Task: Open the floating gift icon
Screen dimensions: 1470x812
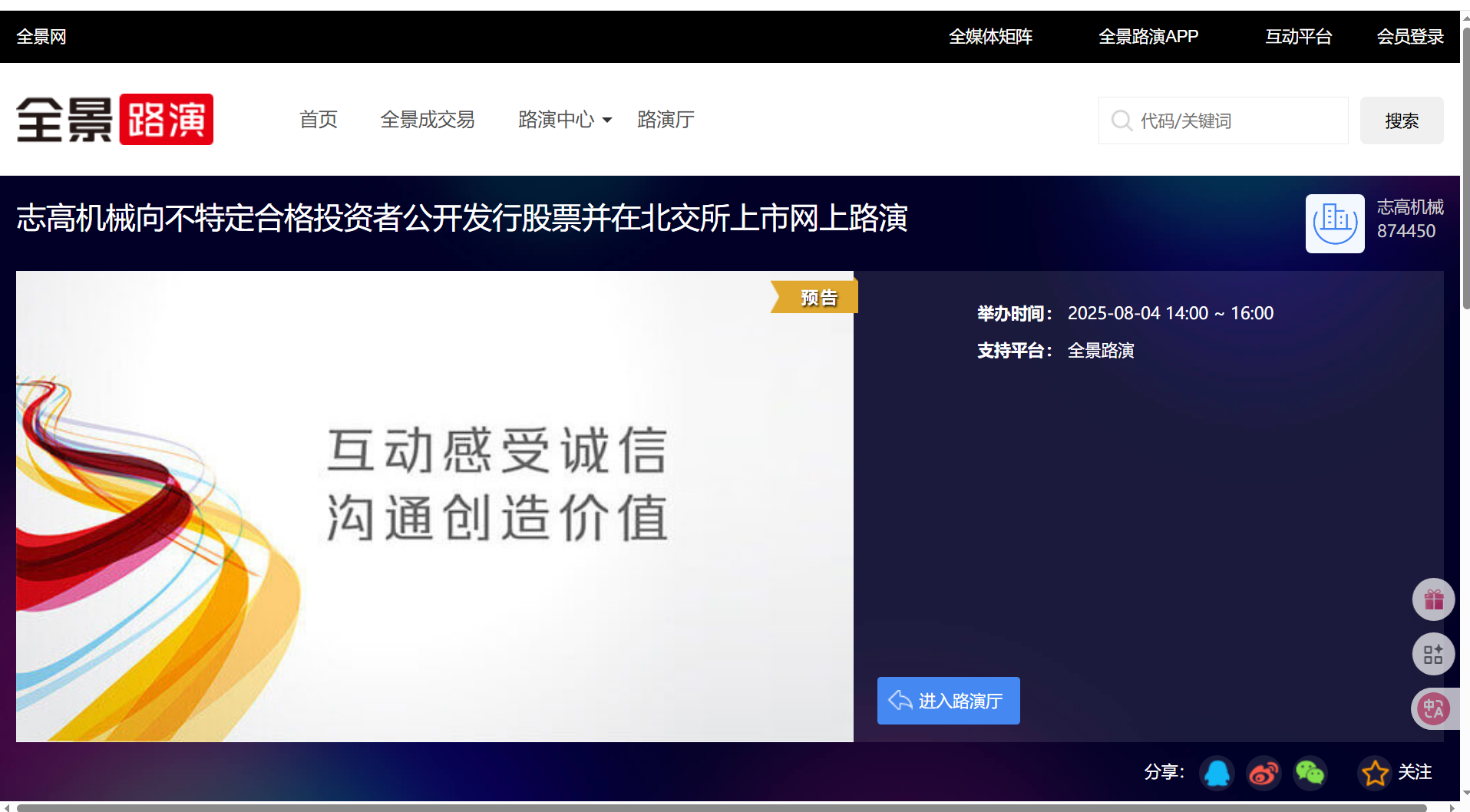Action: tap(1433, 599)
